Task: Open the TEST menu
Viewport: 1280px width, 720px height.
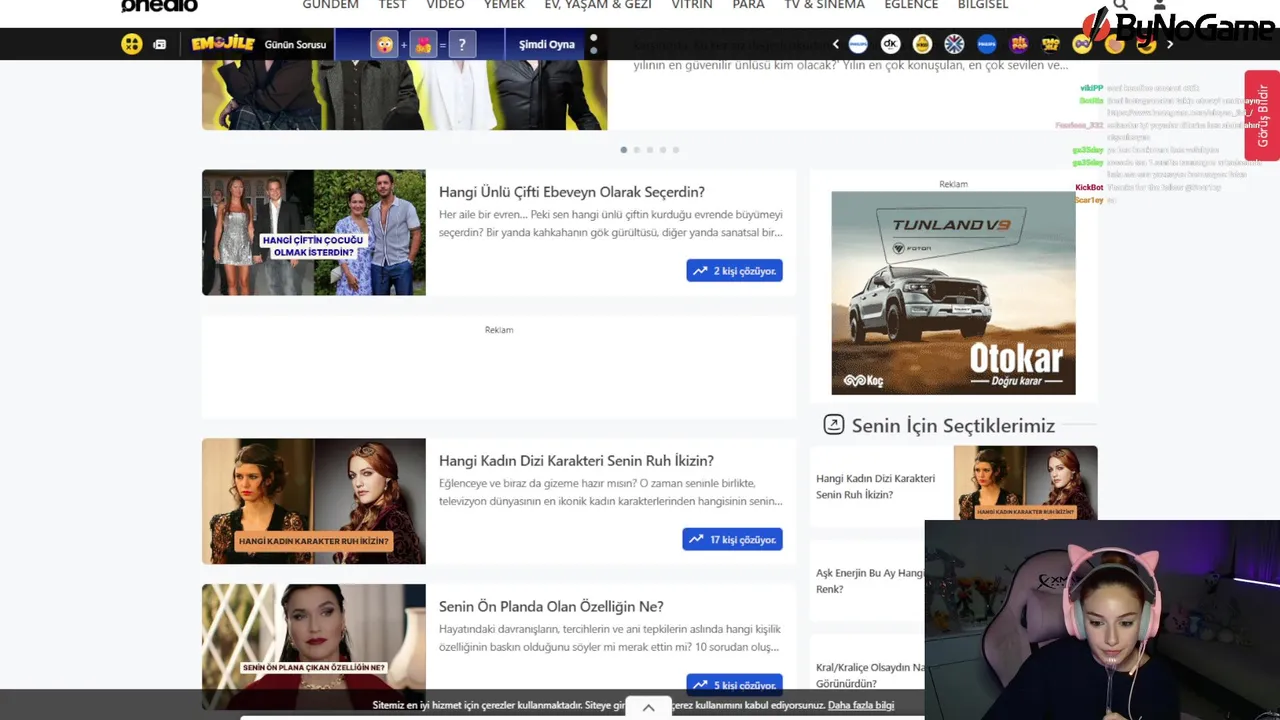Action: [393, 5]
